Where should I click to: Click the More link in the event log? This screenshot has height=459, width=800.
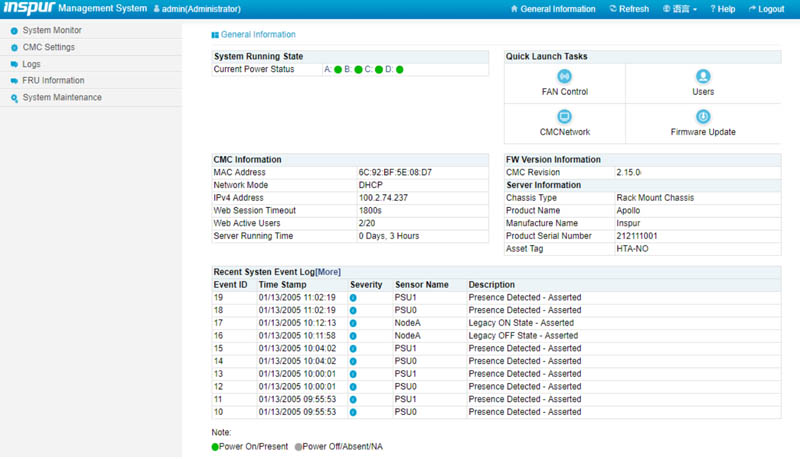tap(328, 272)
